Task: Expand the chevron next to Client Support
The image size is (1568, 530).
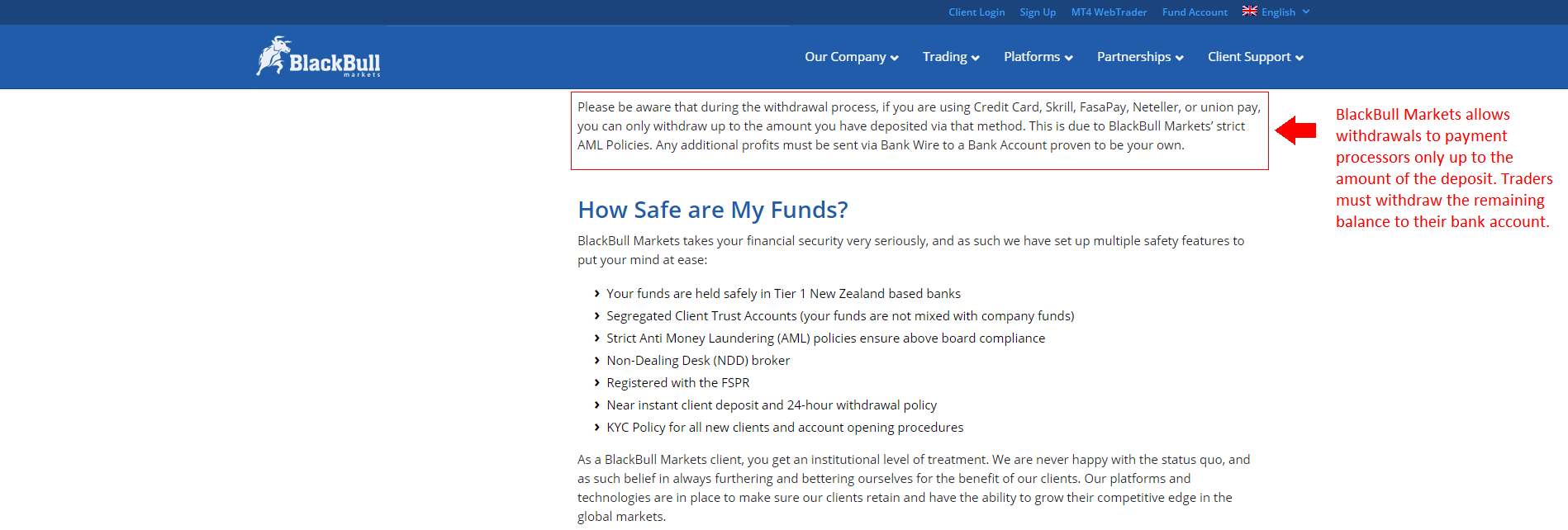Action: point(1300,58)
